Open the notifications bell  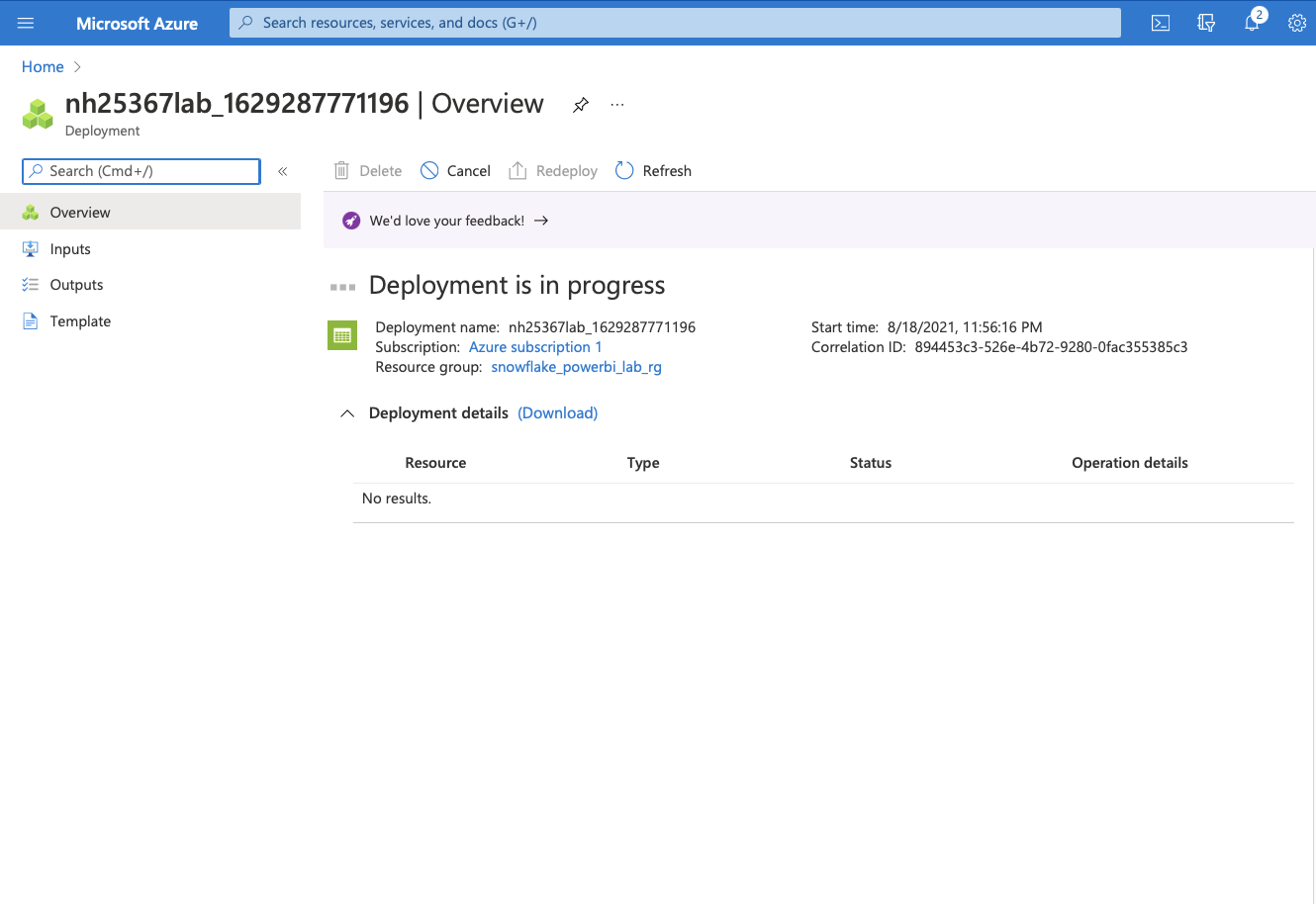1252,23
